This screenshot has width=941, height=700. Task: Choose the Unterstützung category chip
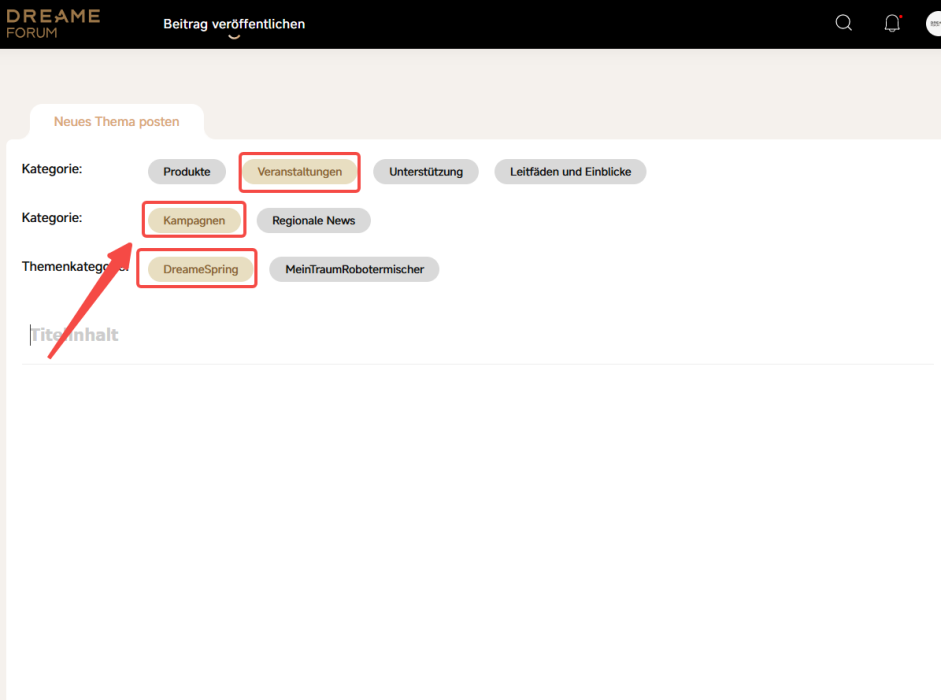(426, 172)
